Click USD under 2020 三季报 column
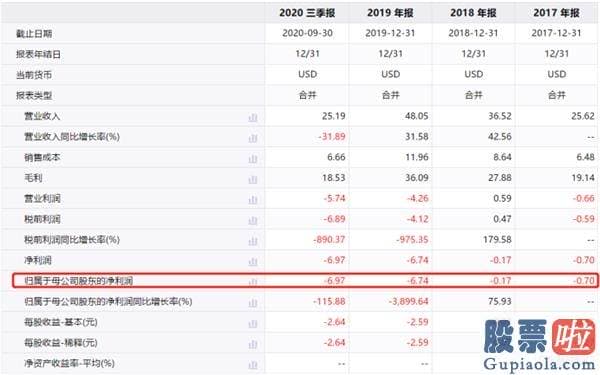Screen dimensions: 600x375 coord(307,75)
